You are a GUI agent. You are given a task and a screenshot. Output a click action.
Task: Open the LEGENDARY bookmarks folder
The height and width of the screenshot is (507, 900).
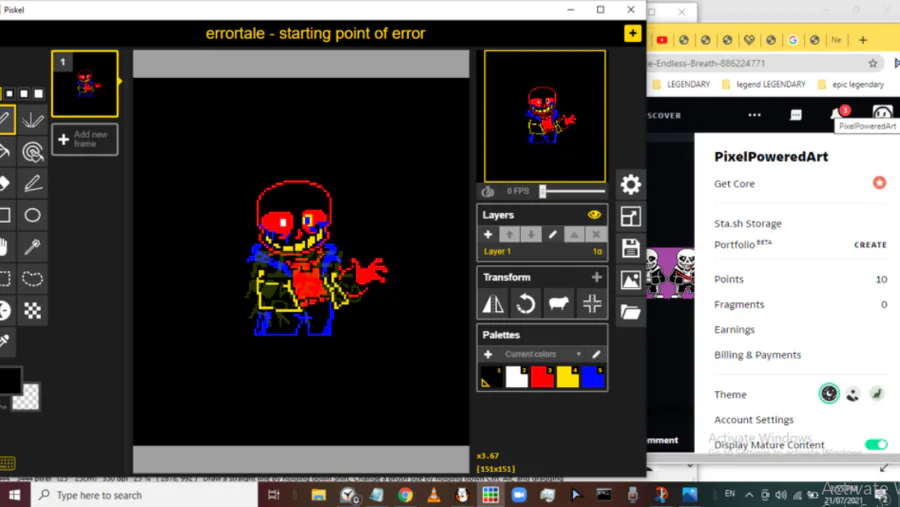681,84
